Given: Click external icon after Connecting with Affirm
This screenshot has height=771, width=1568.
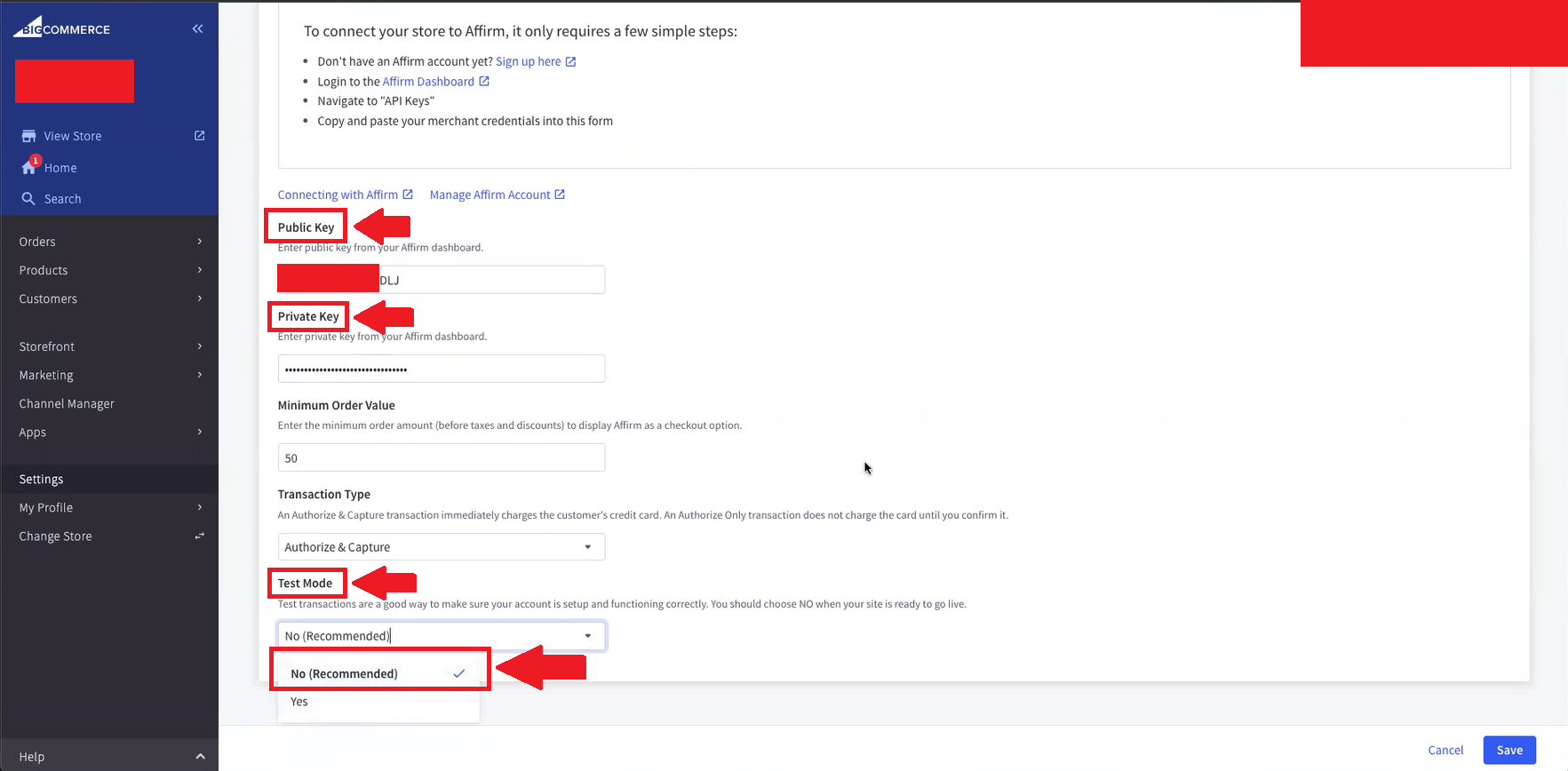Looking at the screenshot, I should point(408,195).
